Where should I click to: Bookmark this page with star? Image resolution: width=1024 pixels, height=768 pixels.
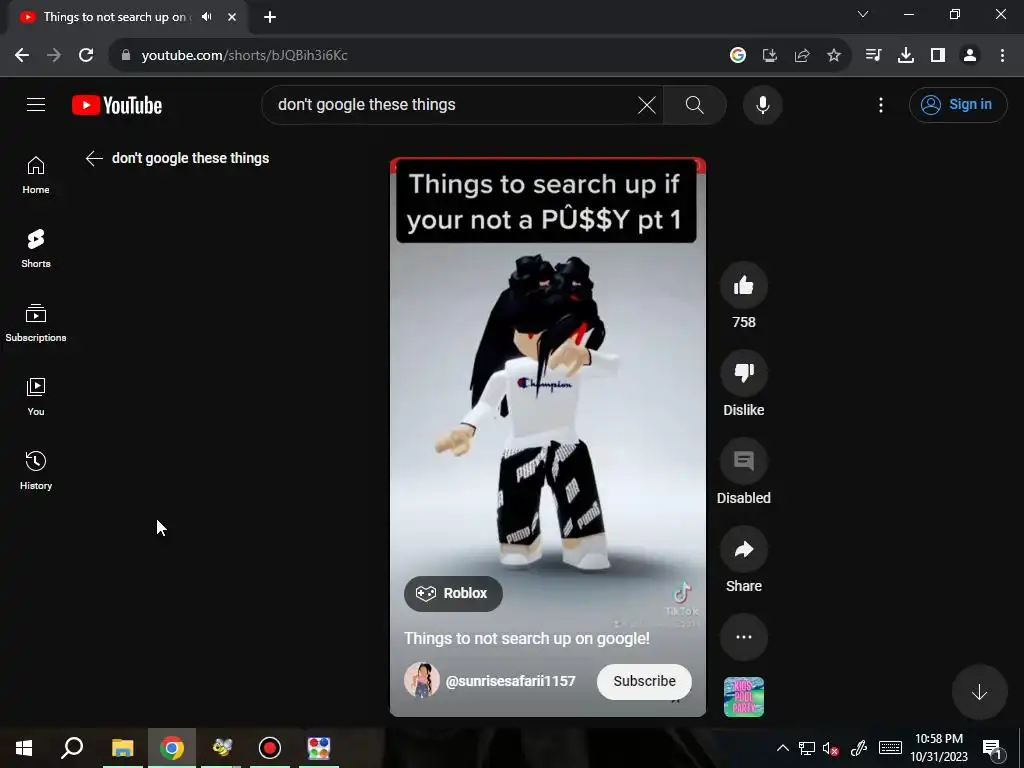[834, 56]
